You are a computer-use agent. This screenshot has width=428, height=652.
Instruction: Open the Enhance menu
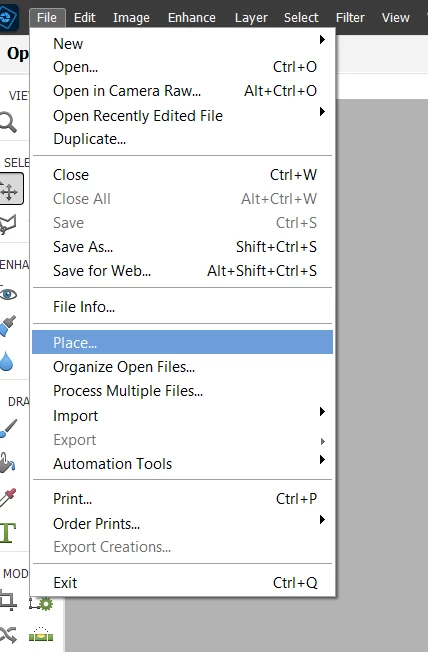(192, 17)
